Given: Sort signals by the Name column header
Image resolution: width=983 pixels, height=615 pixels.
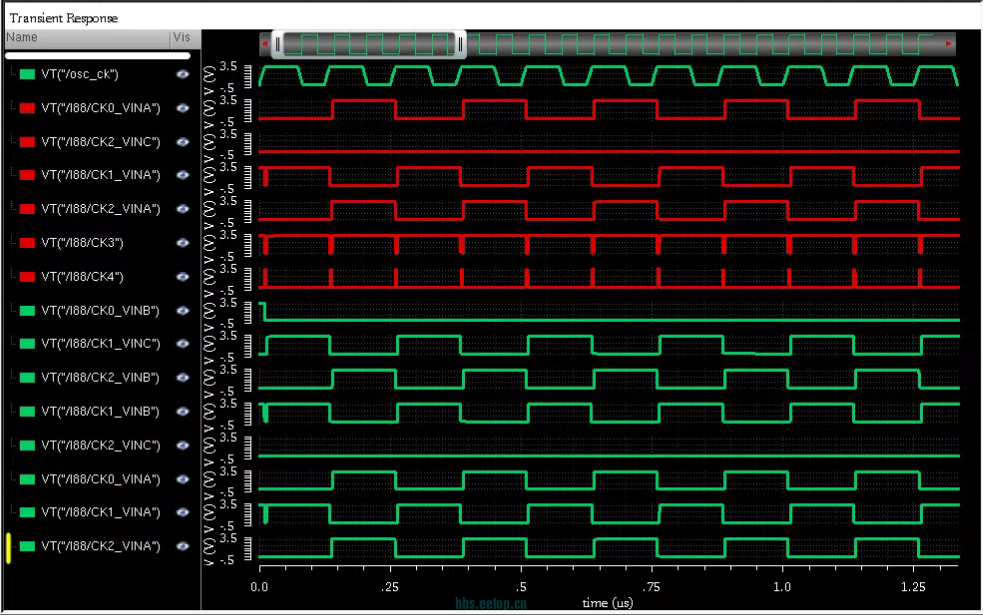Looking at the screenshot, I should [87, 38].
